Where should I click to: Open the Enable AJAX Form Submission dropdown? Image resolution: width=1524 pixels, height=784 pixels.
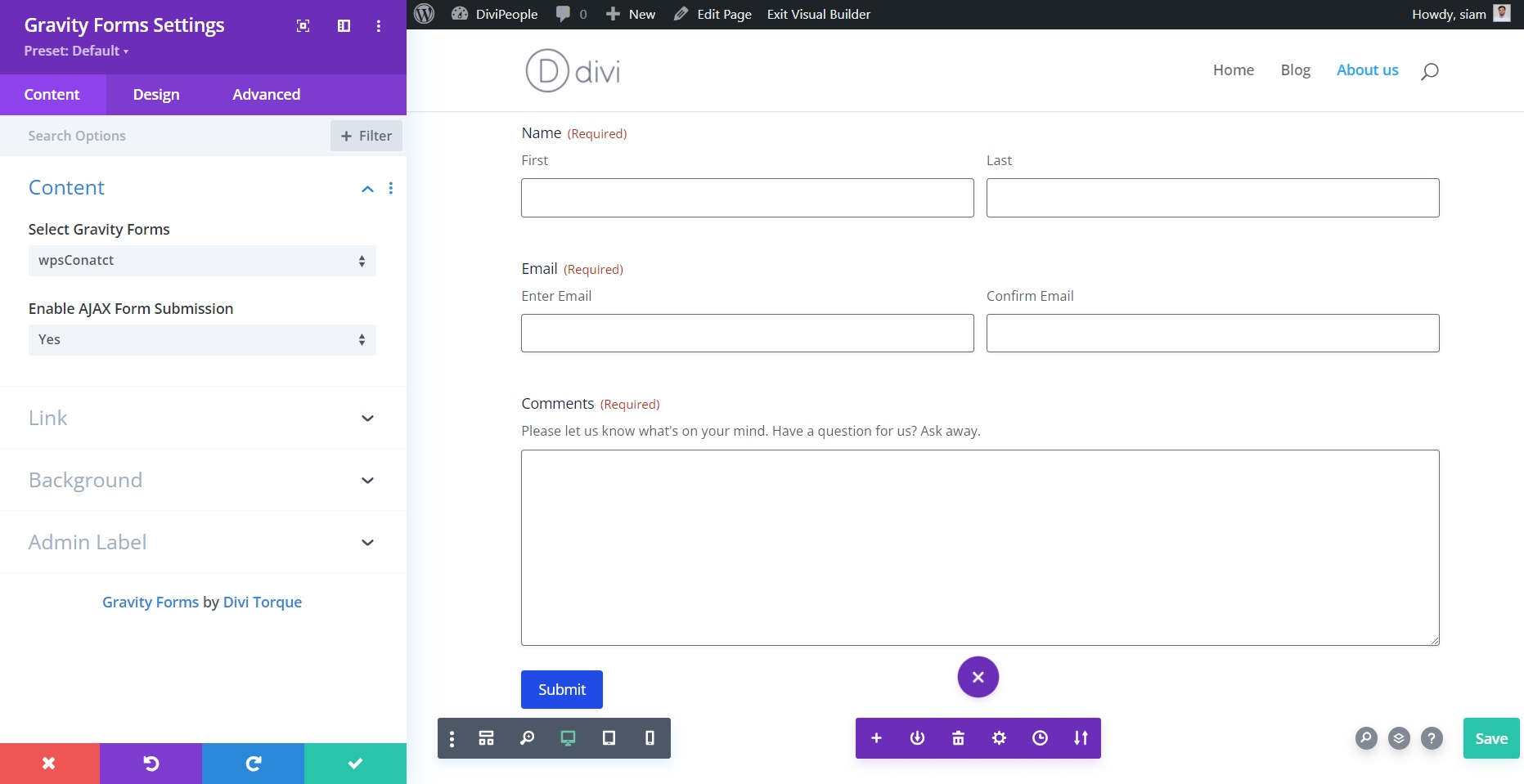[202, 339]
